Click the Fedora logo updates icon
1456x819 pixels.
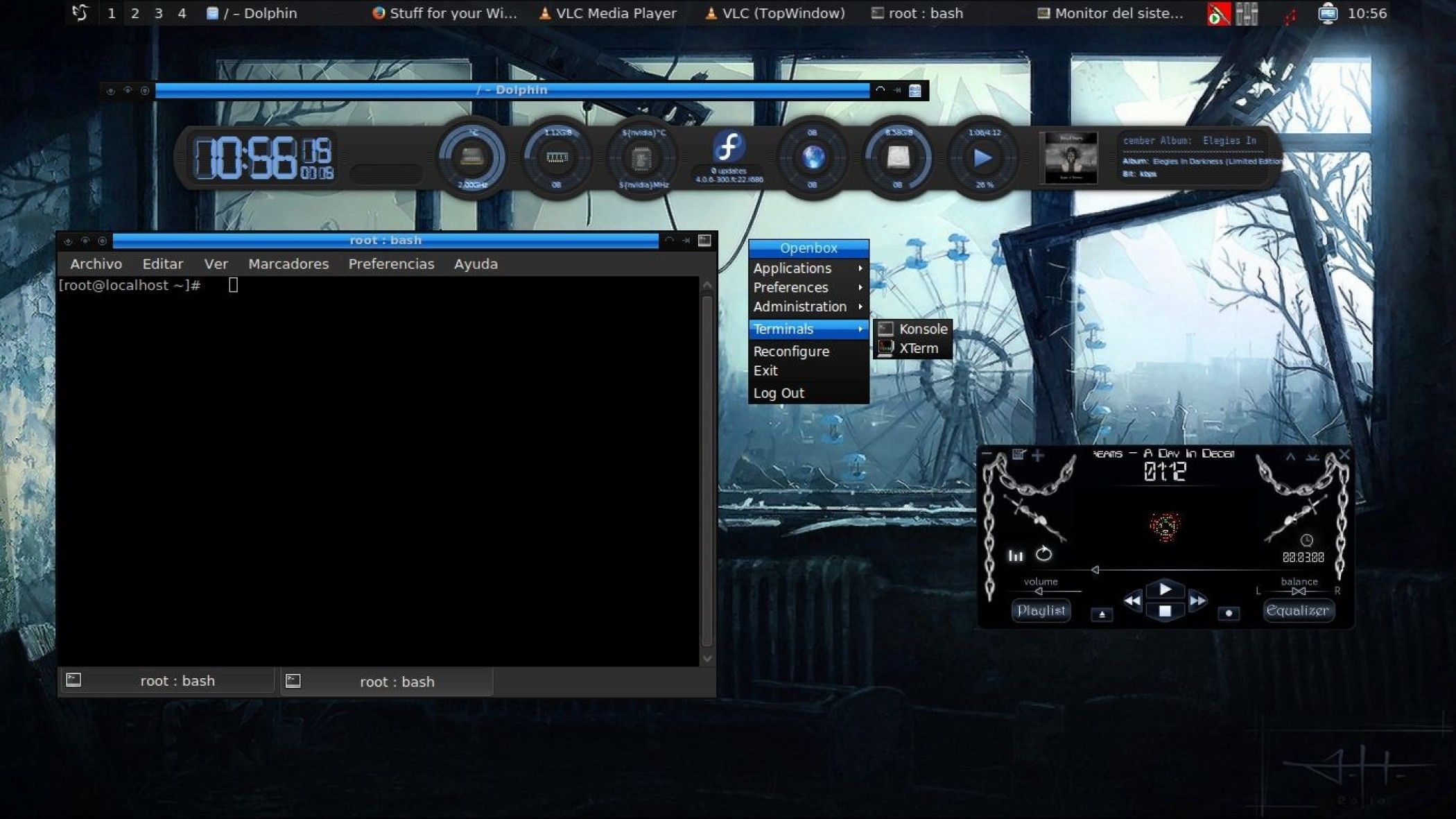tap(729, 147)
